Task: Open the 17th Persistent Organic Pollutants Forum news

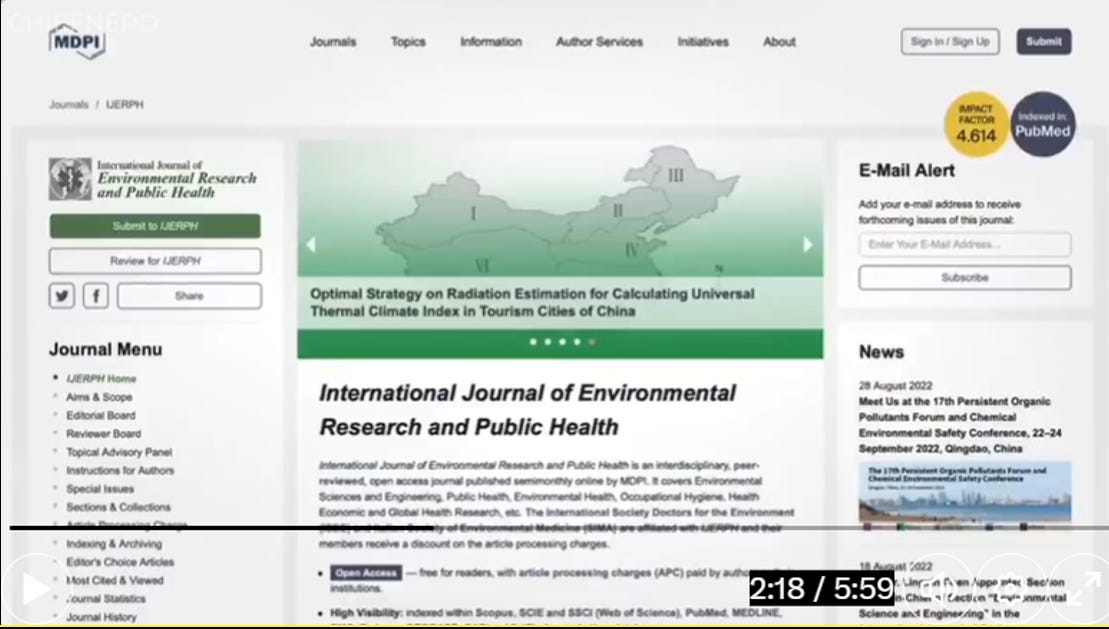Action: click(960, 425)
